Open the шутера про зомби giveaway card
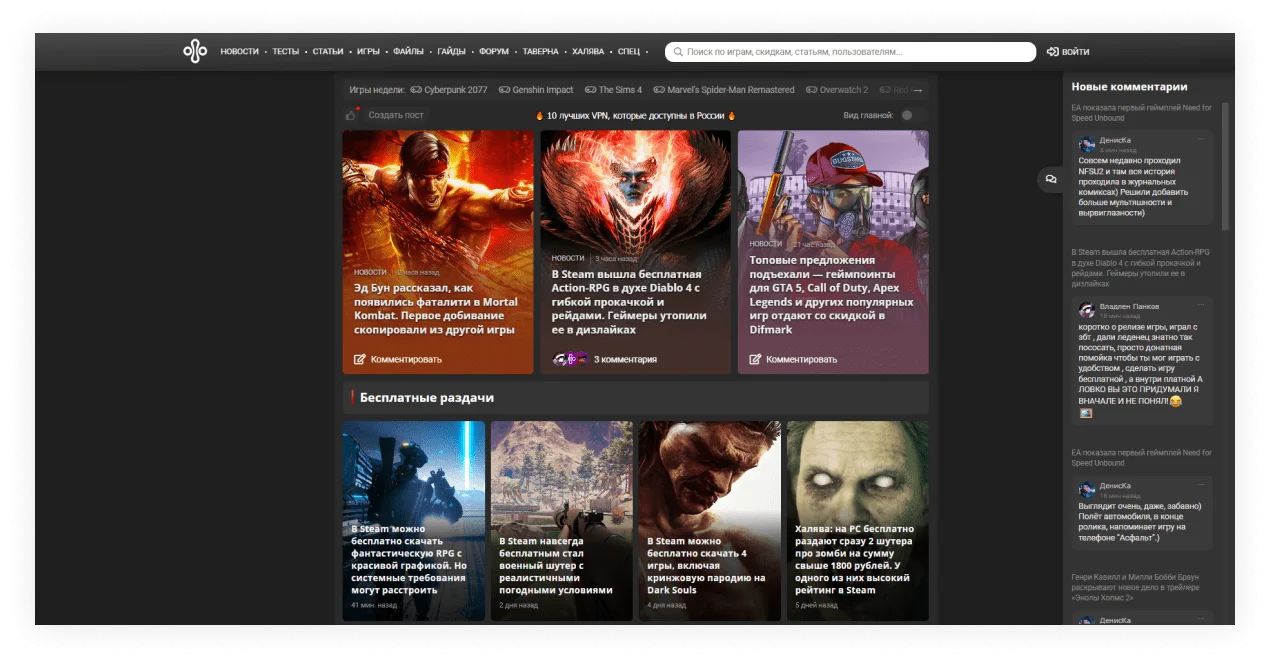The height and width of the screenshot is (662, 1270). click(858, 521)
